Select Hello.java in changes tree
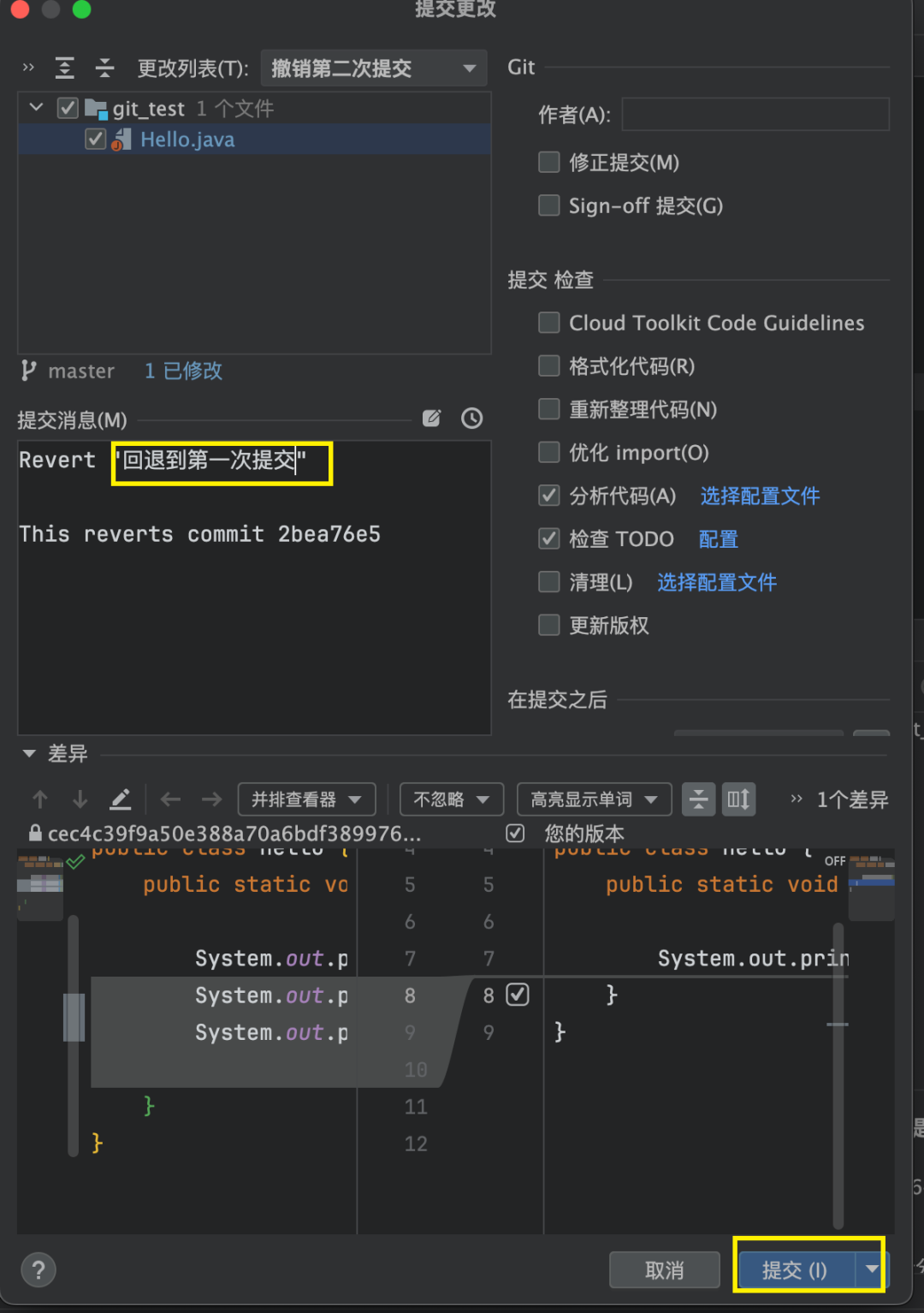The image size is (924, 1313). (187, 140)
